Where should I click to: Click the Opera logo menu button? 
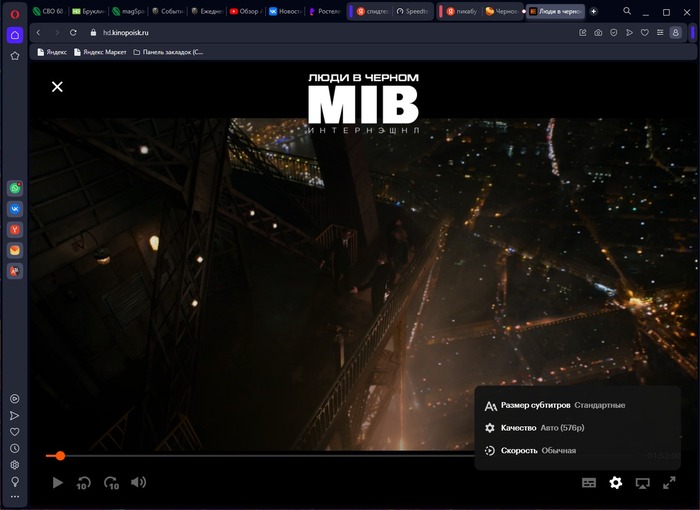point(15,14)
